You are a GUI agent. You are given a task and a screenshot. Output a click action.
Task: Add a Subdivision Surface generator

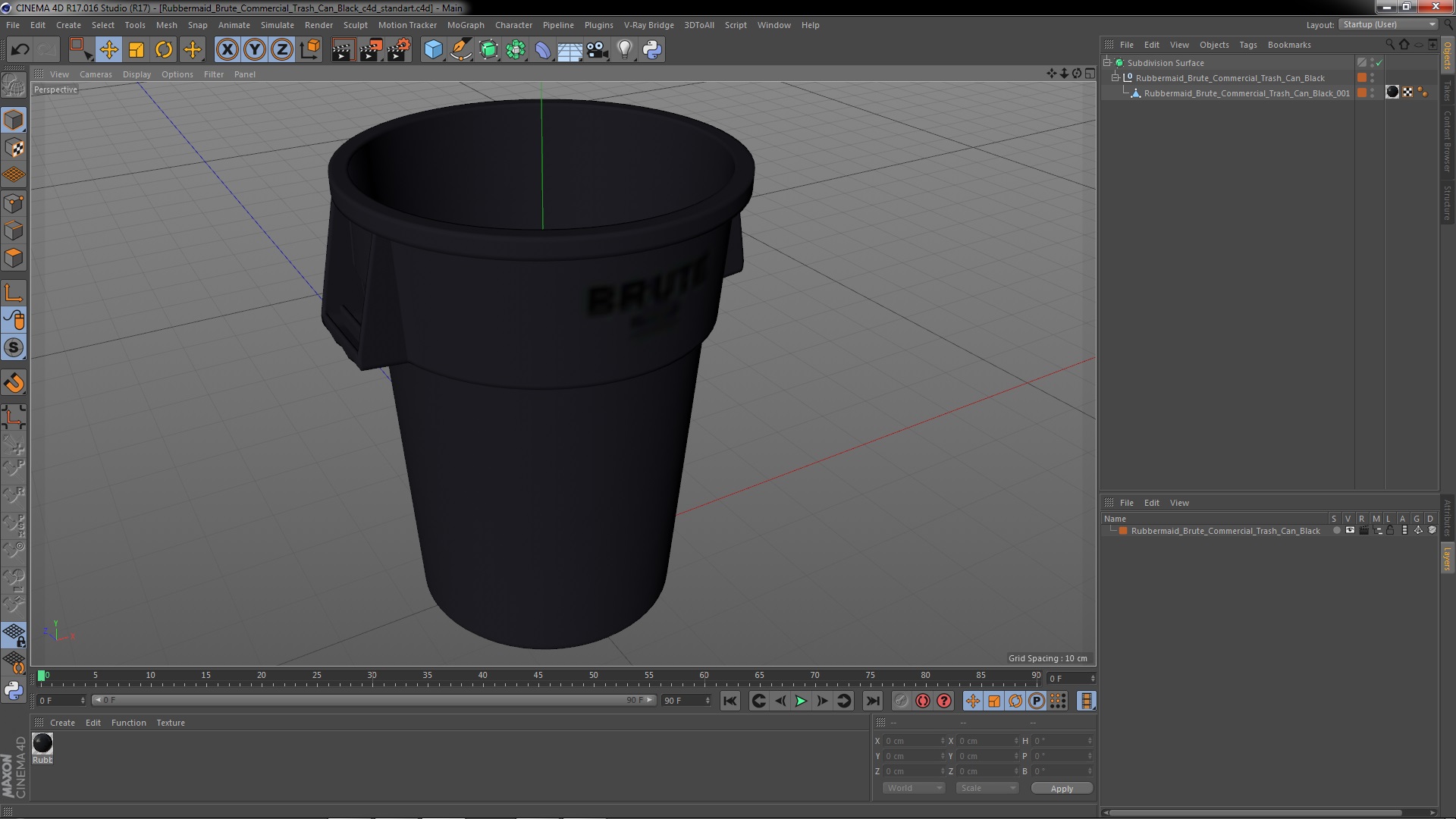coord(488,50)
